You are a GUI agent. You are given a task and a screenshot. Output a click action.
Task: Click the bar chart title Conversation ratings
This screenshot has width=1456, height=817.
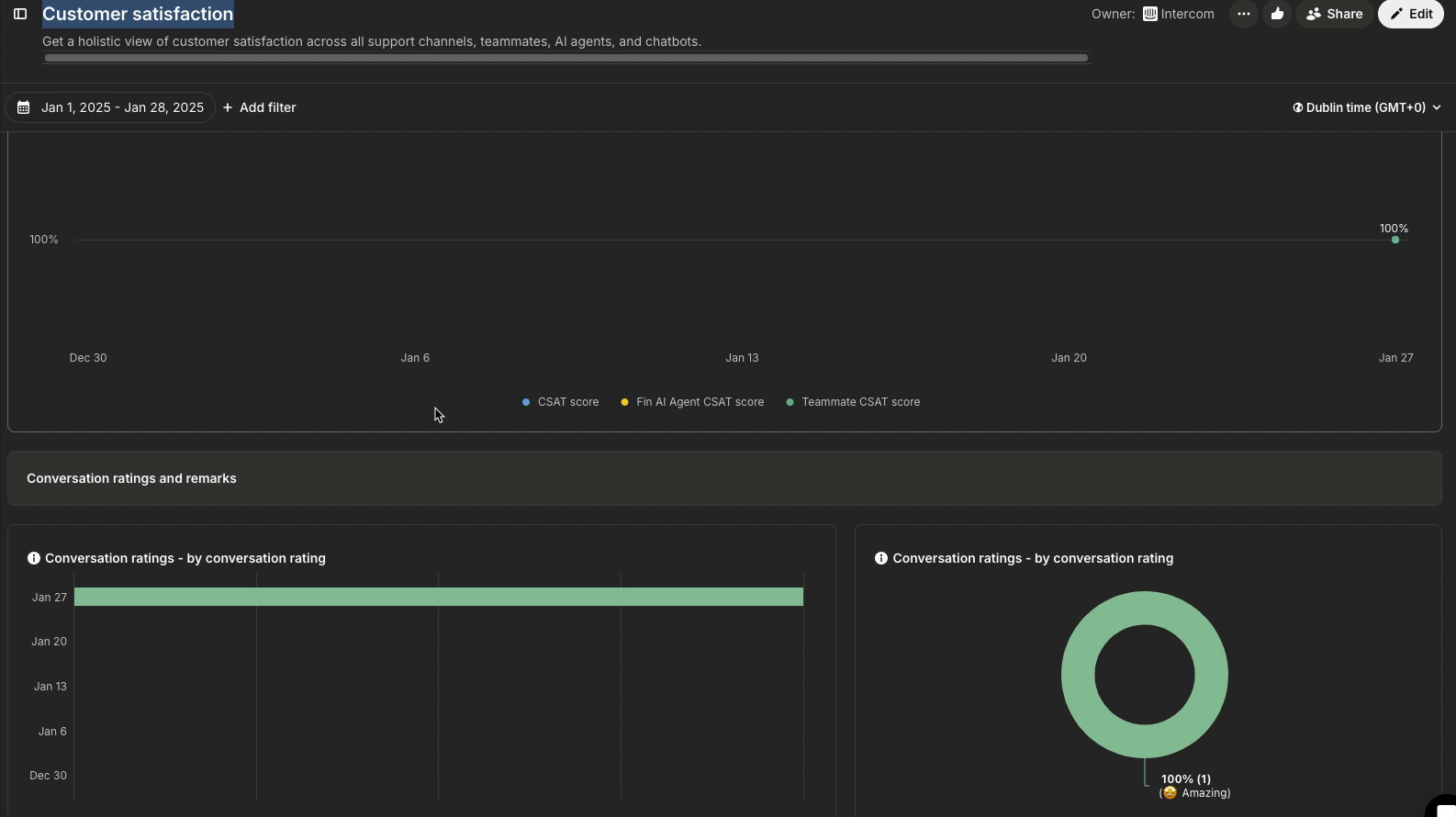pyautogui.click(x=185, y=558)
